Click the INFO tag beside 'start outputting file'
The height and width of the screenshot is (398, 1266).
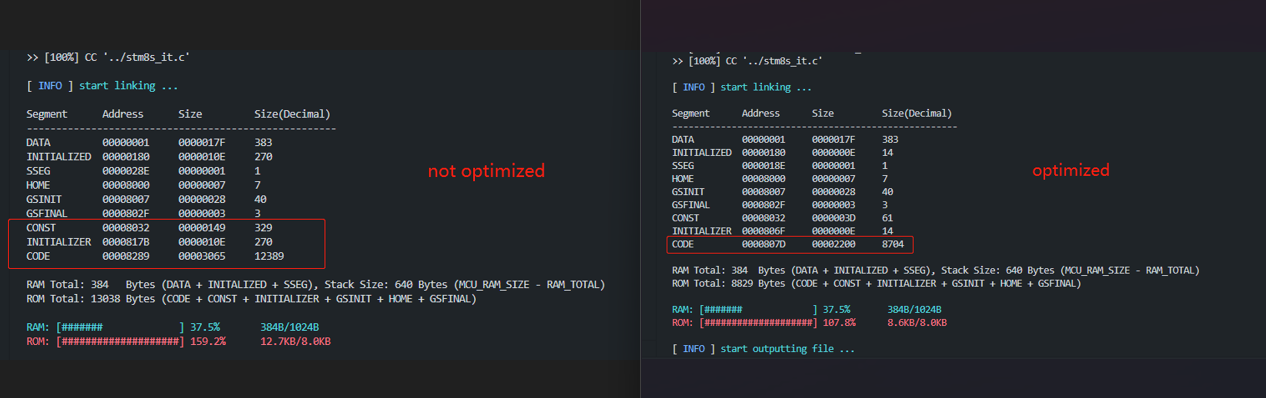(694, 349)
